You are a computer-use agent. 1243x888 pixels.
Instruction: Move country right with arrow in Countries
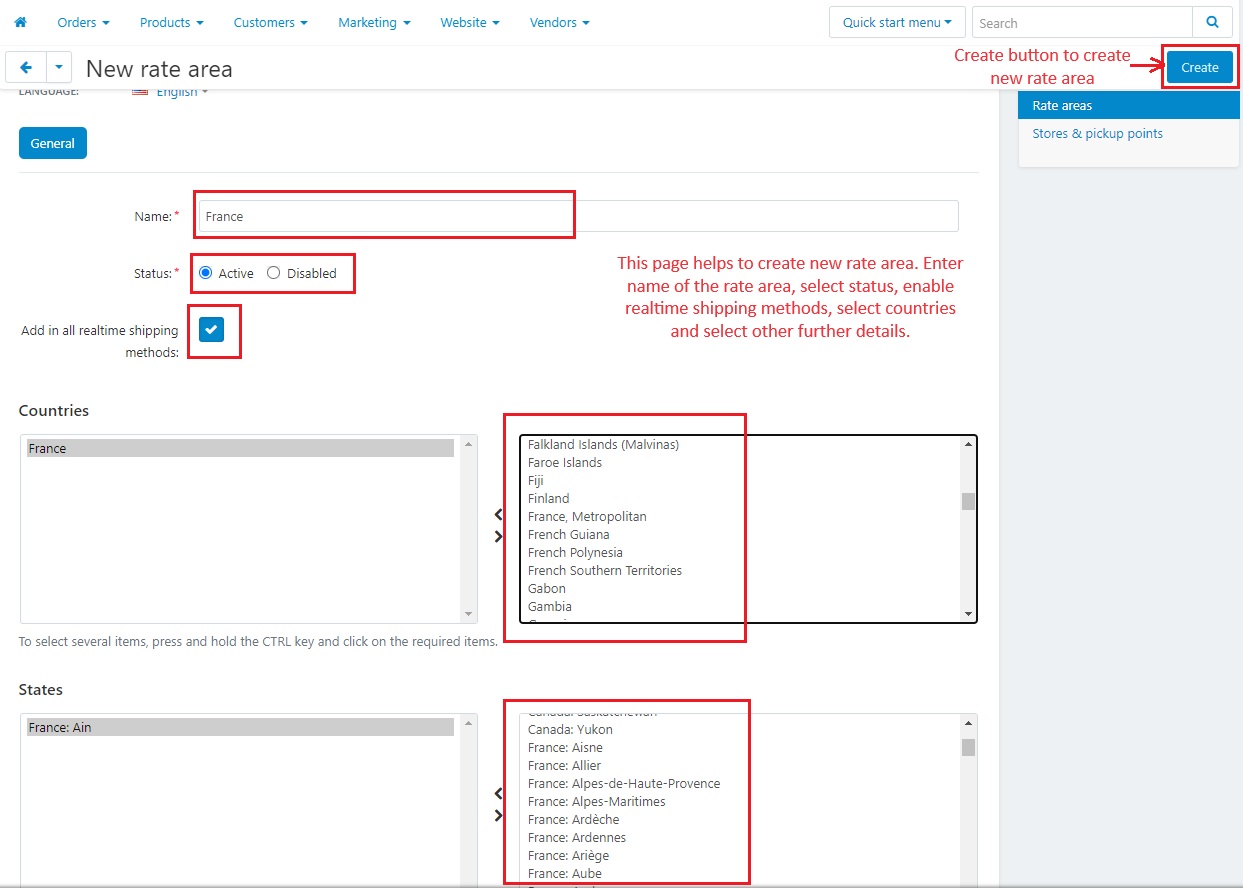coord(498,537)
